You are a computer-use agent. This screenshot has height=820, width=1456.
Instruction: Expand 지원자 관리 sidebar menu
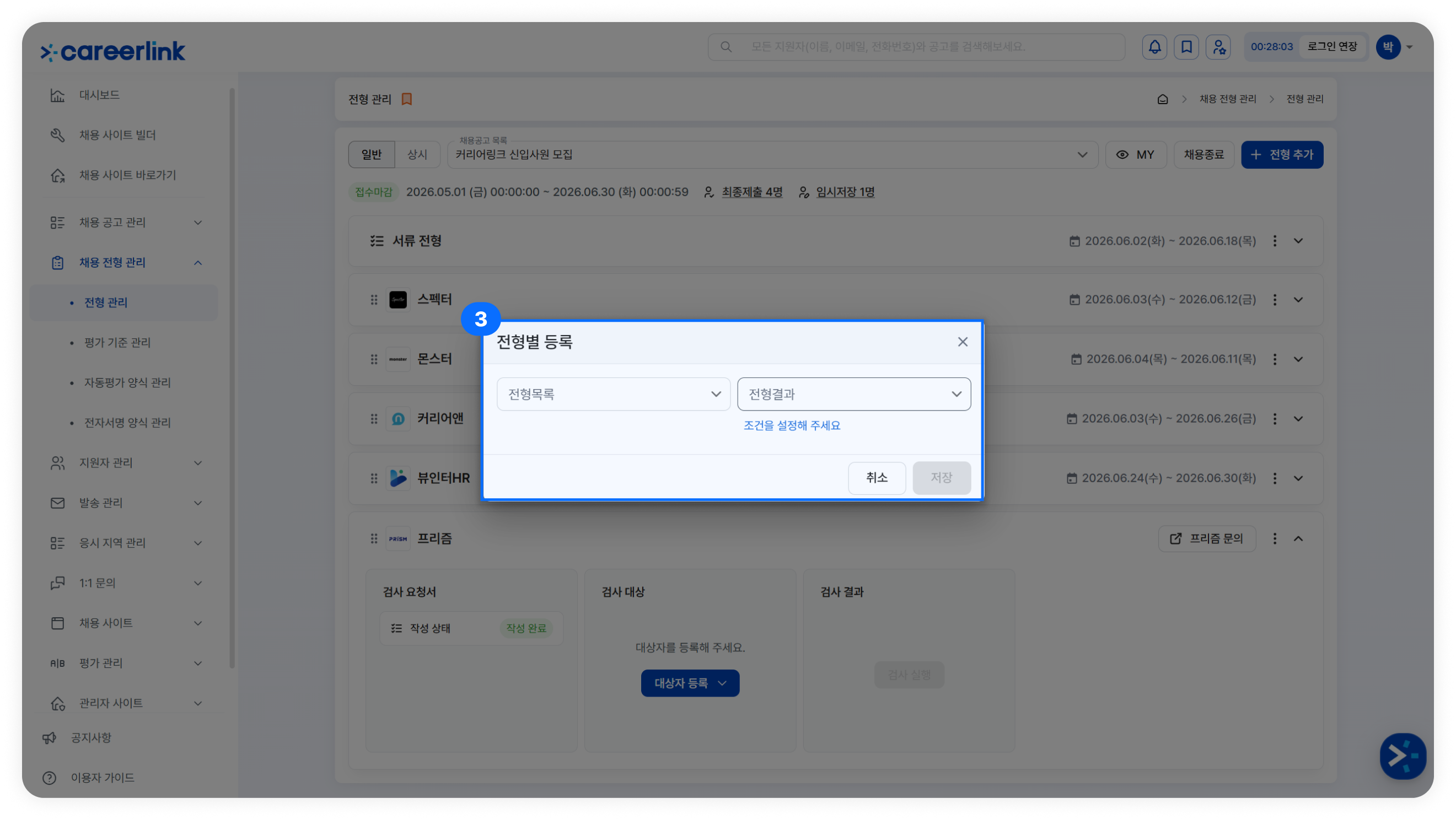[x=123, y=463]
